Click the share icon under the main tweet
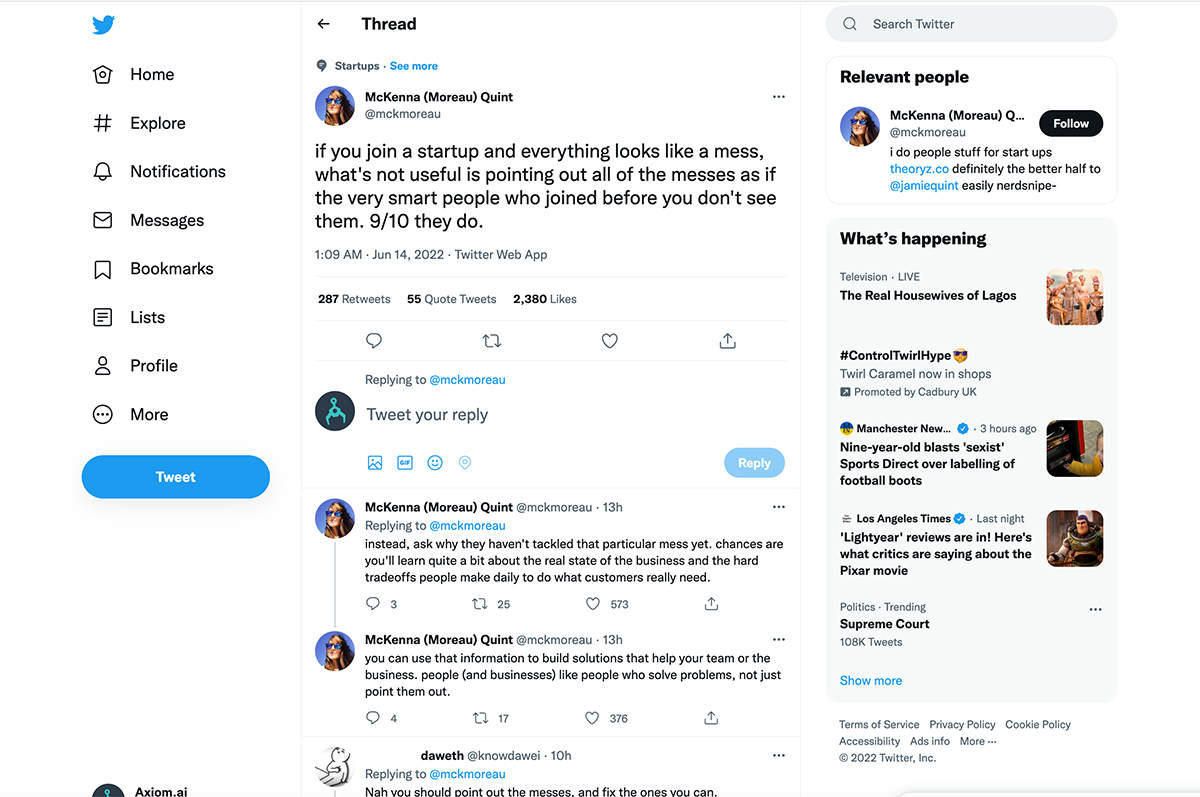This screenshot has width=1200, height=797. coord(727,341)
